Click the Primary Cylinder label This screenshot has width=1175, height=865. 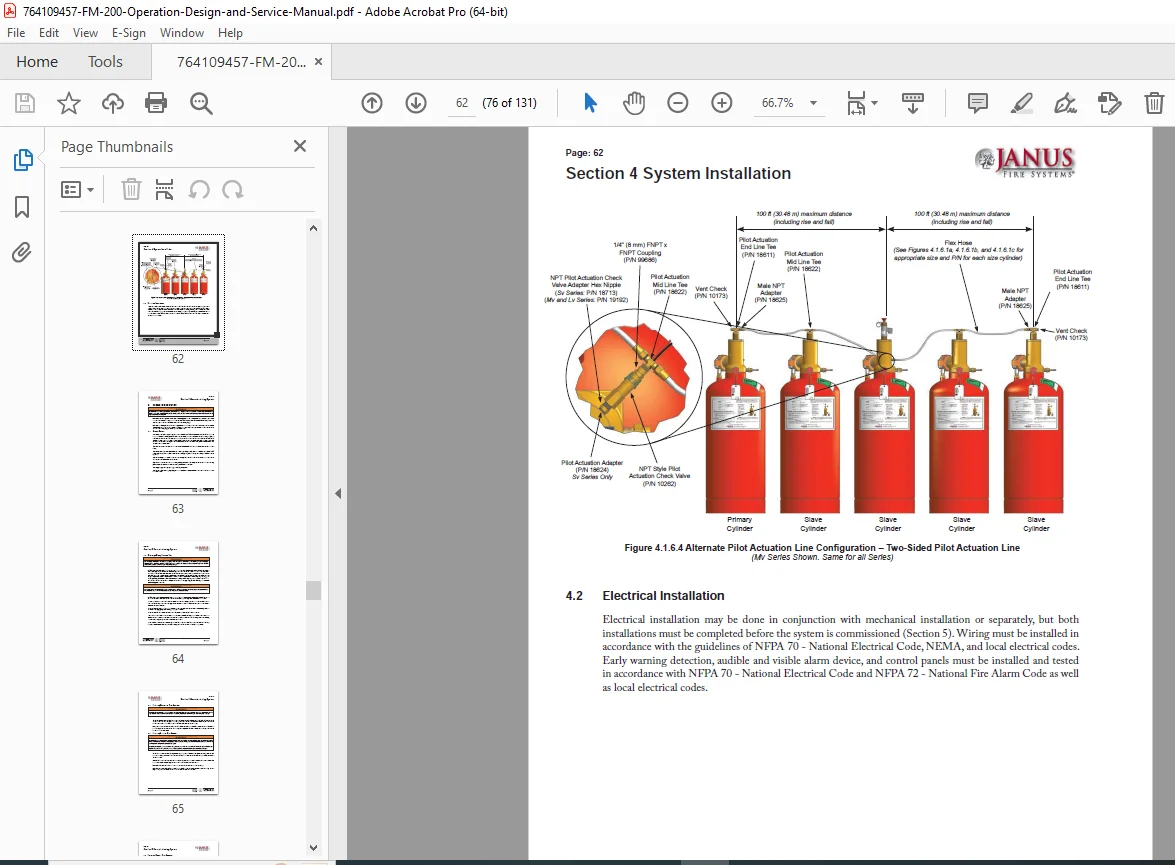(x=739, y=524)
